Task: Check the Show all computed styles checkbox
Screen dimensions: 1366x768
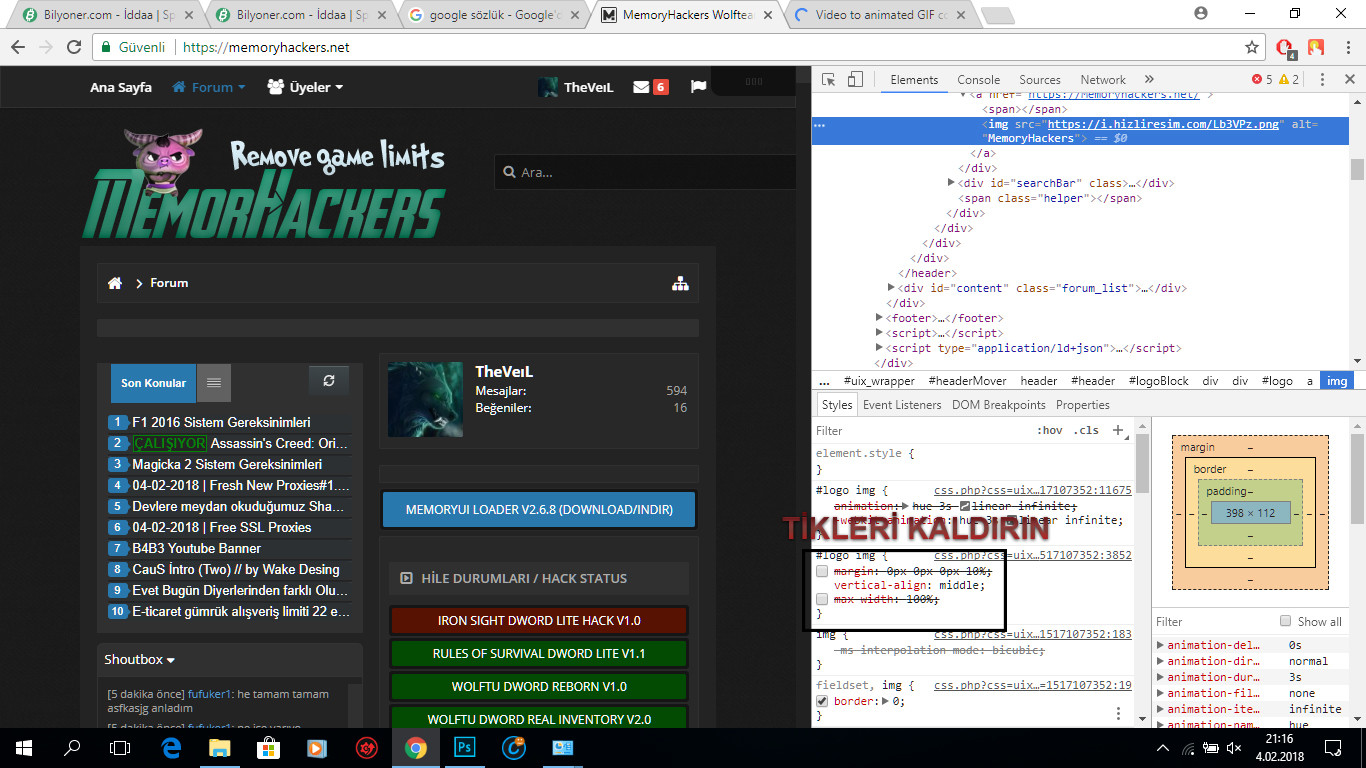Action: coord(1285,621)
